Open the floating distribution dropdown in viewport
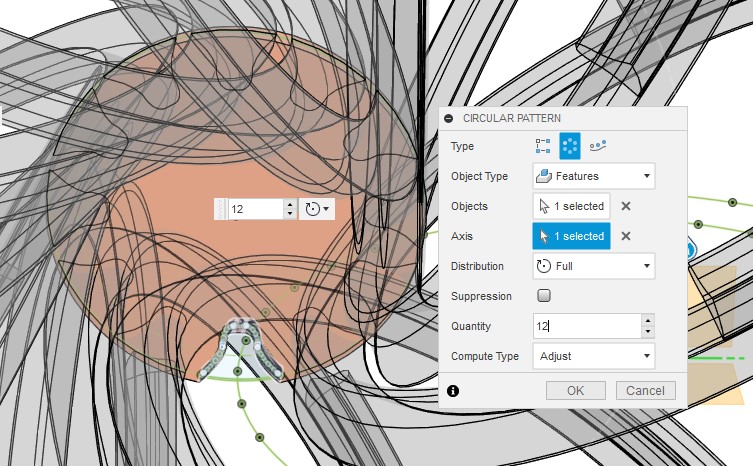 317,209
